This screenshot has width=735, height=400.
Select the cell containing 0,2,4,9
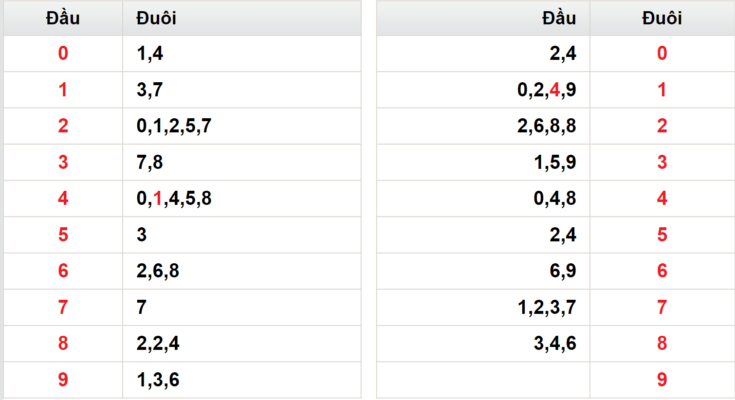click(x=483, y=90)
